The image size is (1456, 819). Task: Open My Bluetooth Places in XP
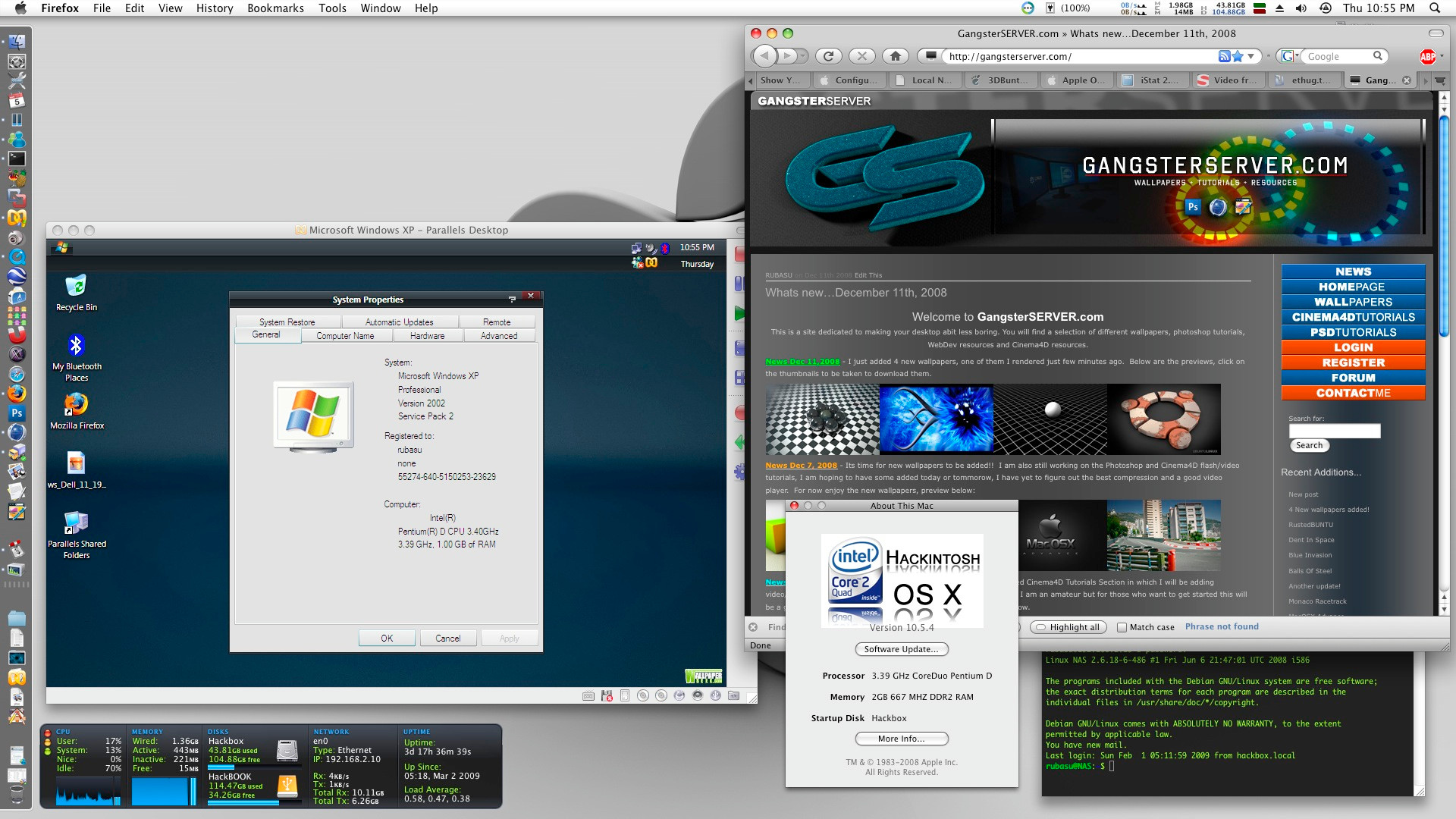tap(76, 357)
